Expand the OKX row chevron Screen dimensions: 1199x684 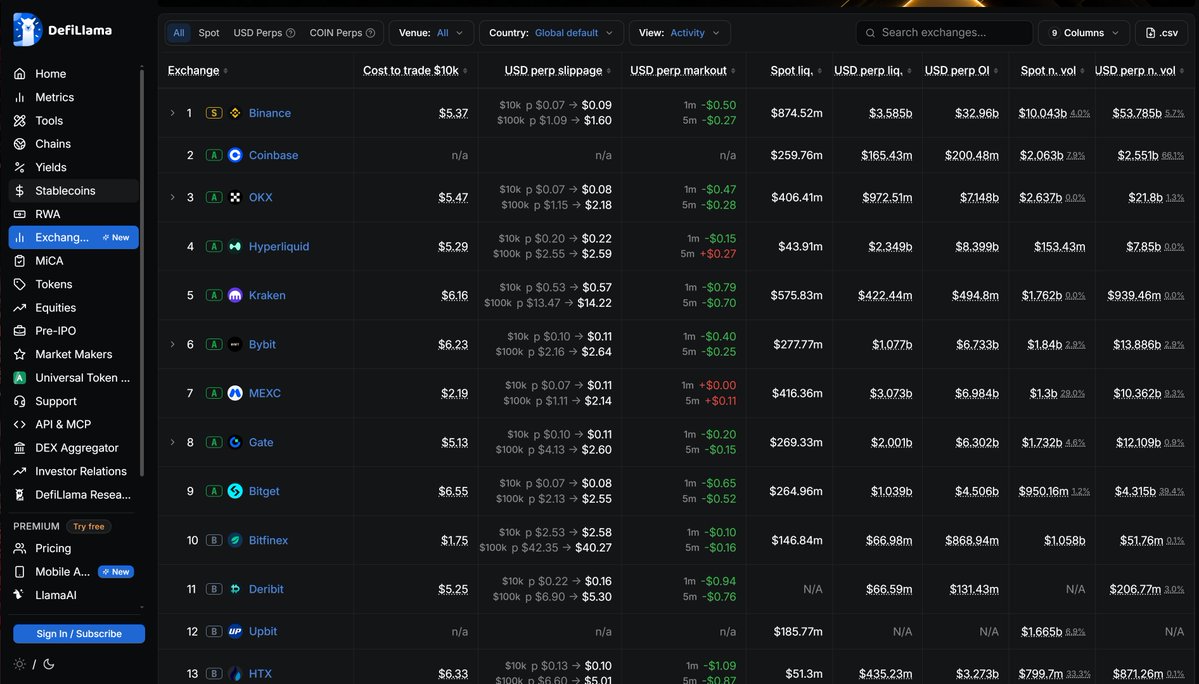(172, 197)
